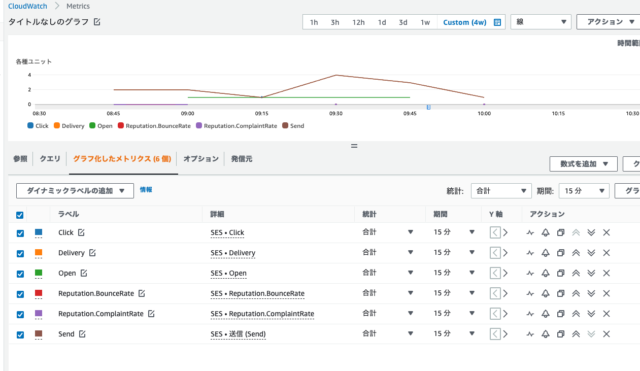The height and width of the screenshot is (371, 640).
Task: Change the Open series green color swatch
Action: [x=38, y=273]
